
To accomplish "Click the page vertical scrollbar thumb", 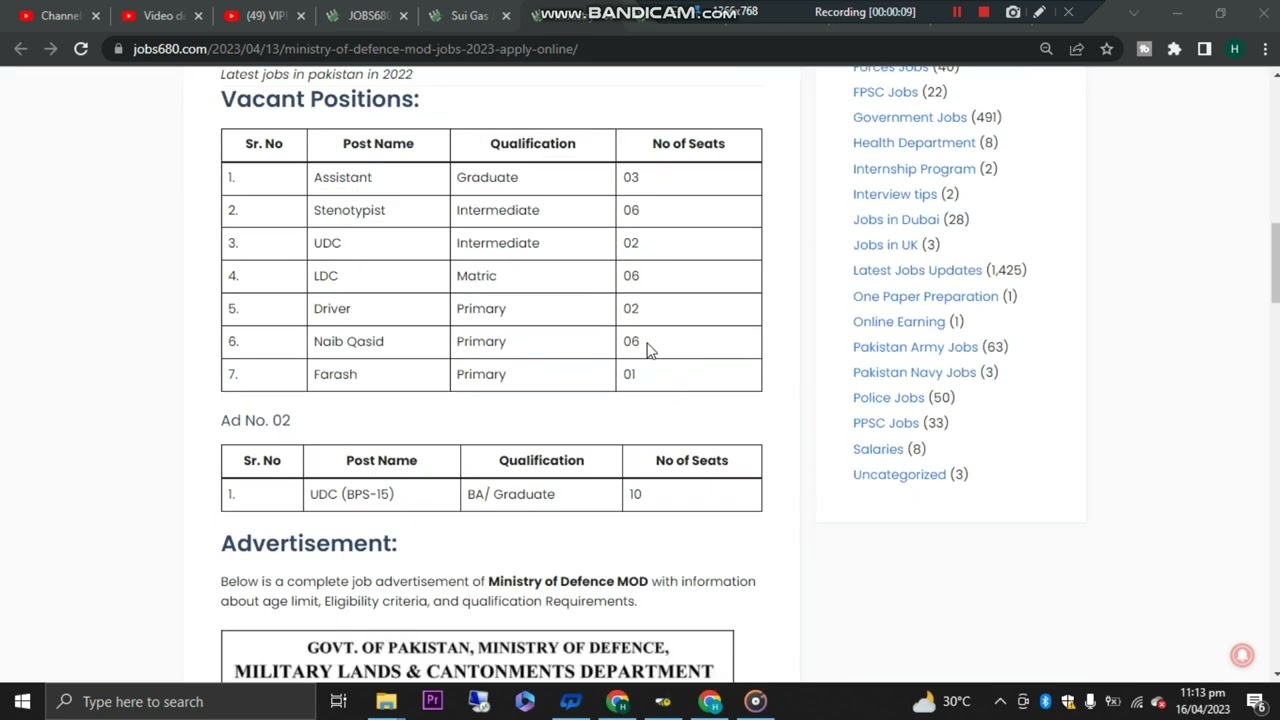I will point(1274,262).
